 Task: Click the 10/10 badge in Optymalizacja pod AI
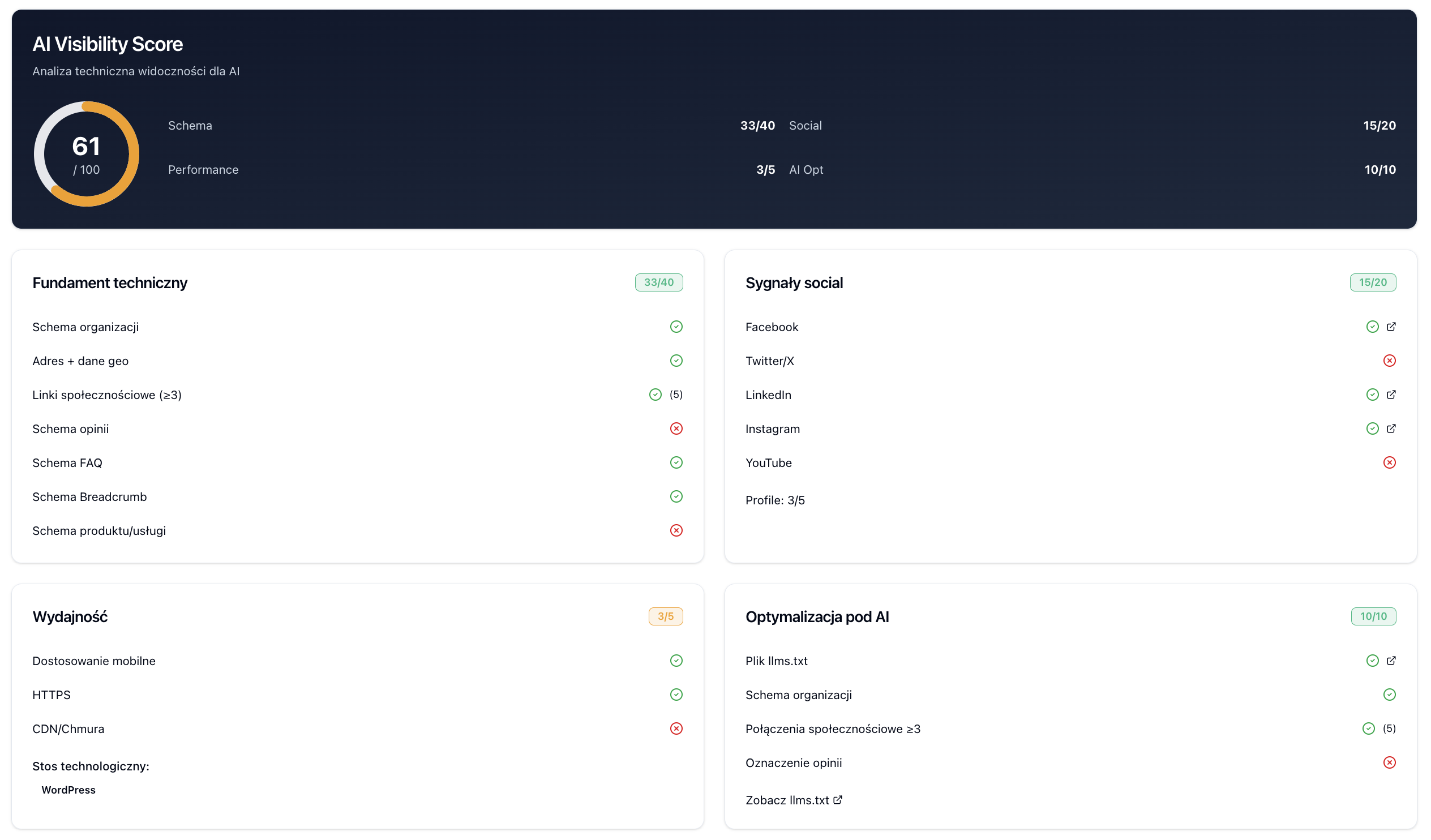(1373, 616)
